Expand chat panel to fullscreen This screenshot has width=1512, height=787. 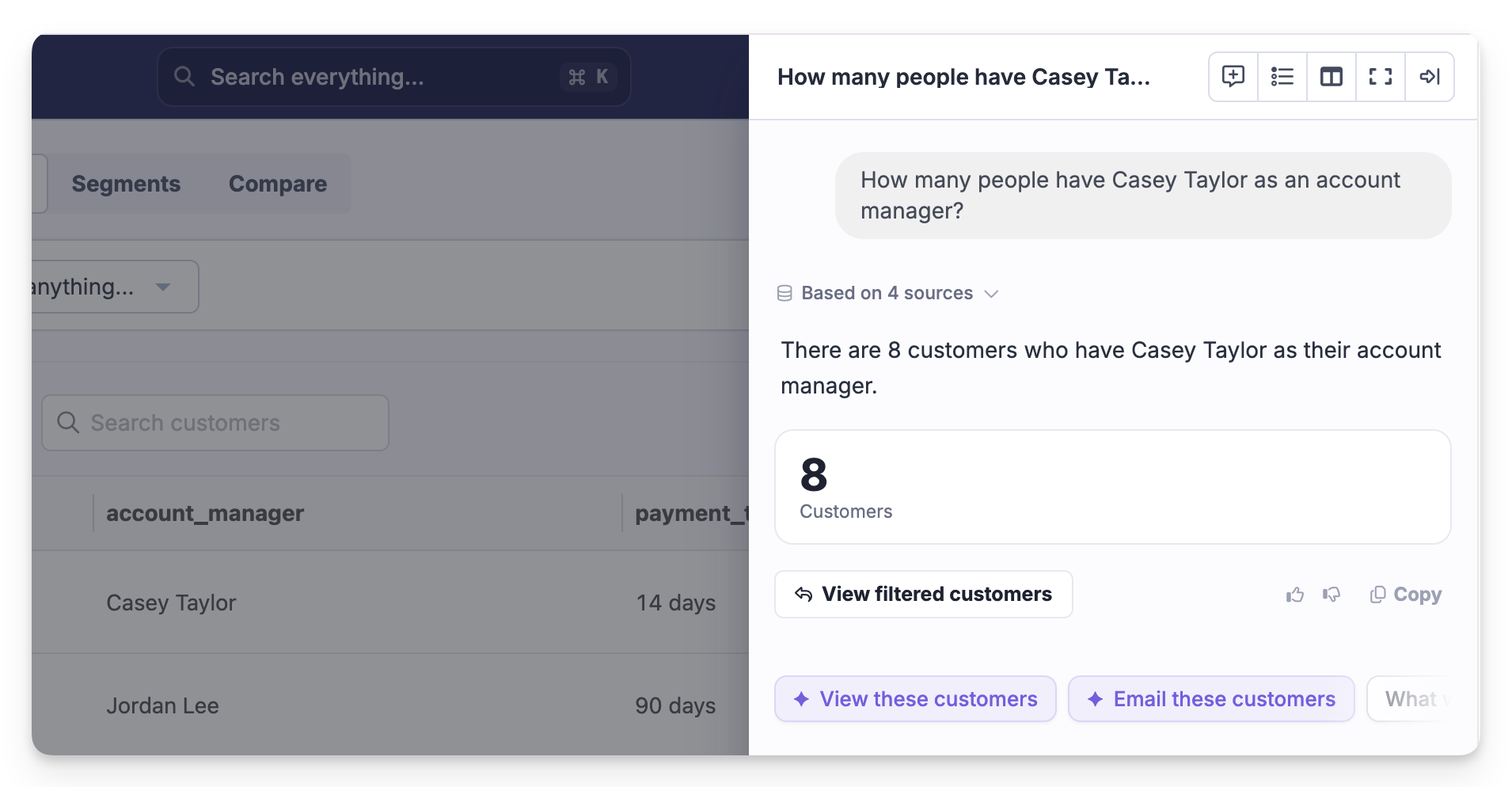(1381, 77)
